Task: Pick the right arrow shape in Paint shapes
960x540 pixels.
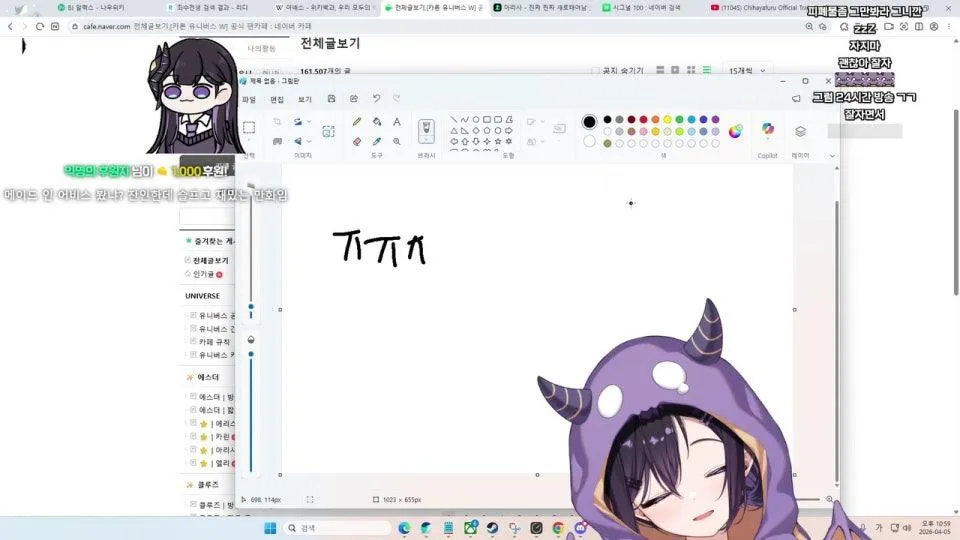Action: [509, 130]
